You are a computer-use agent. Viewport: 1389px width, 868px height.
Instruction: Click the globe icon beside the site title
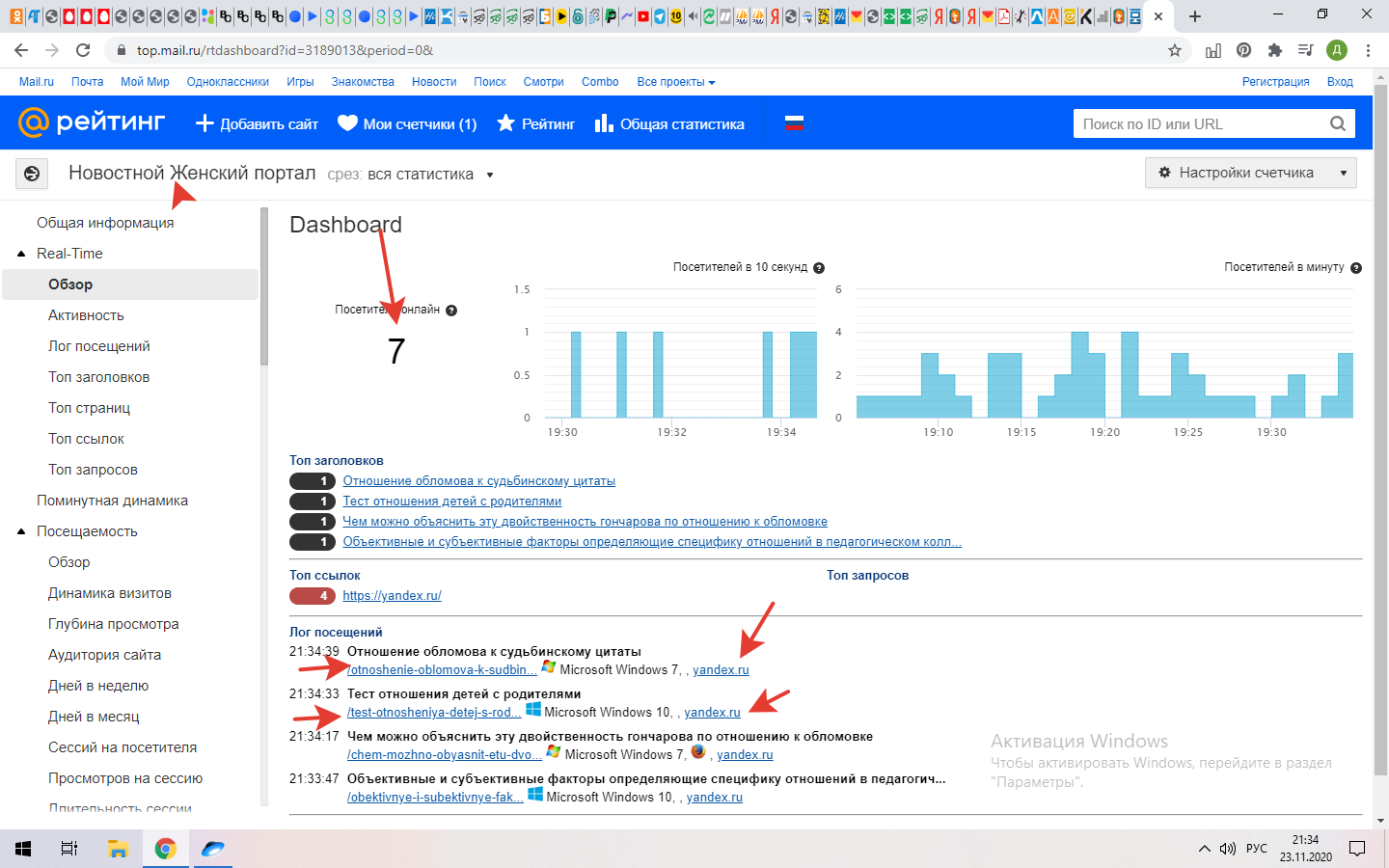click(32, 174)
